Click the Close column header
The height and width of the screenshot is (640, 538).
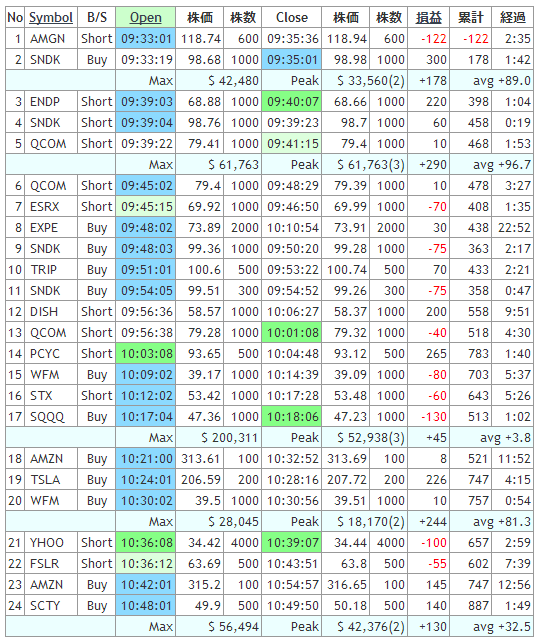pyautogui.click(x=292, y=18)
